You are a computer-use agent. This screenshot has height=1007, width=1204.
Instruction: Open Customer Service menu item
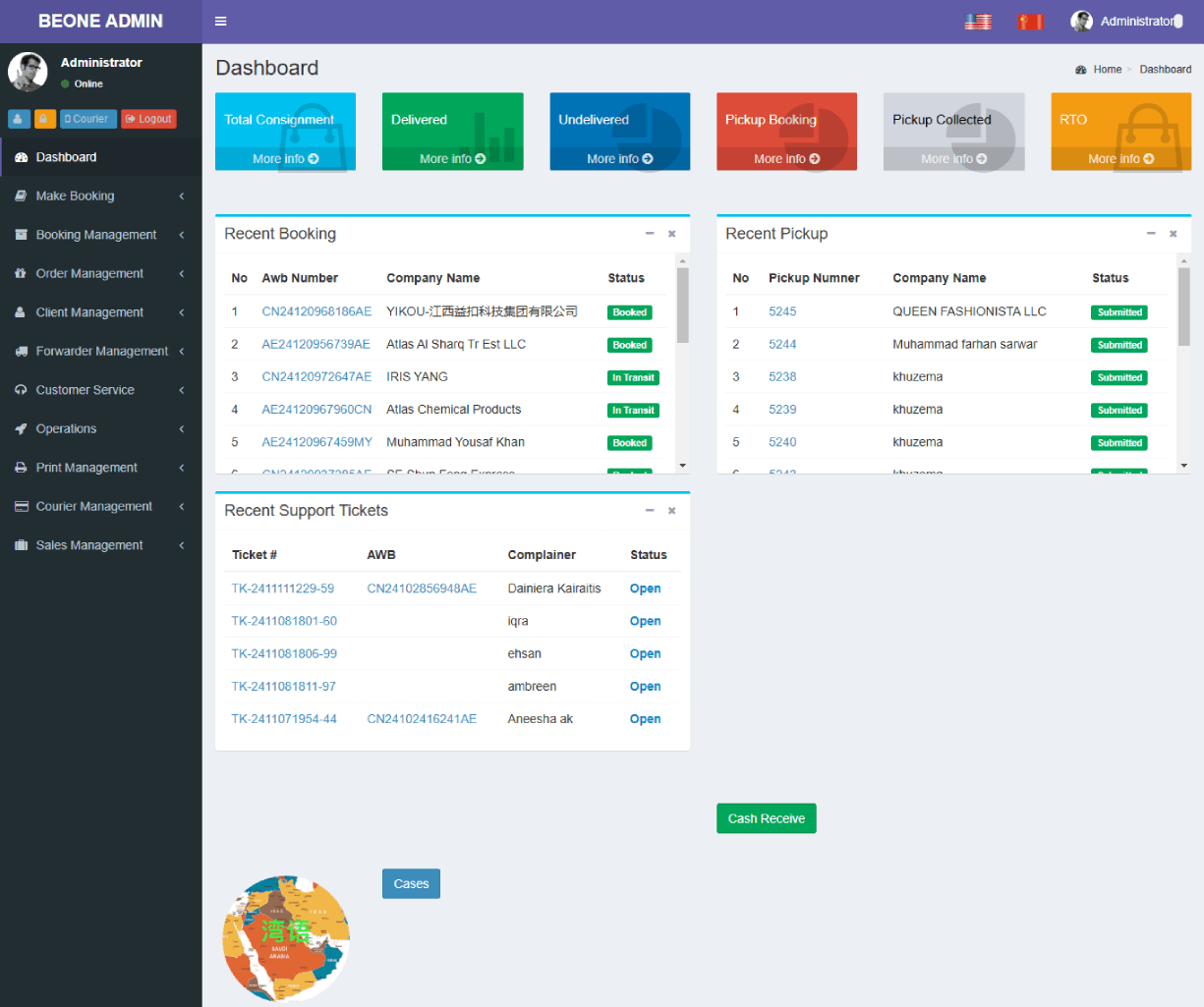click(x=98, y=390)
